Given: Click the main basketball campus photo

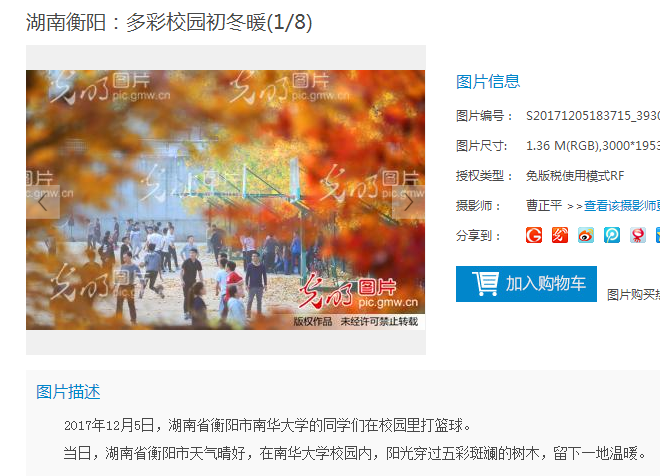Looking at the screenshot, I should pos(226,200).
